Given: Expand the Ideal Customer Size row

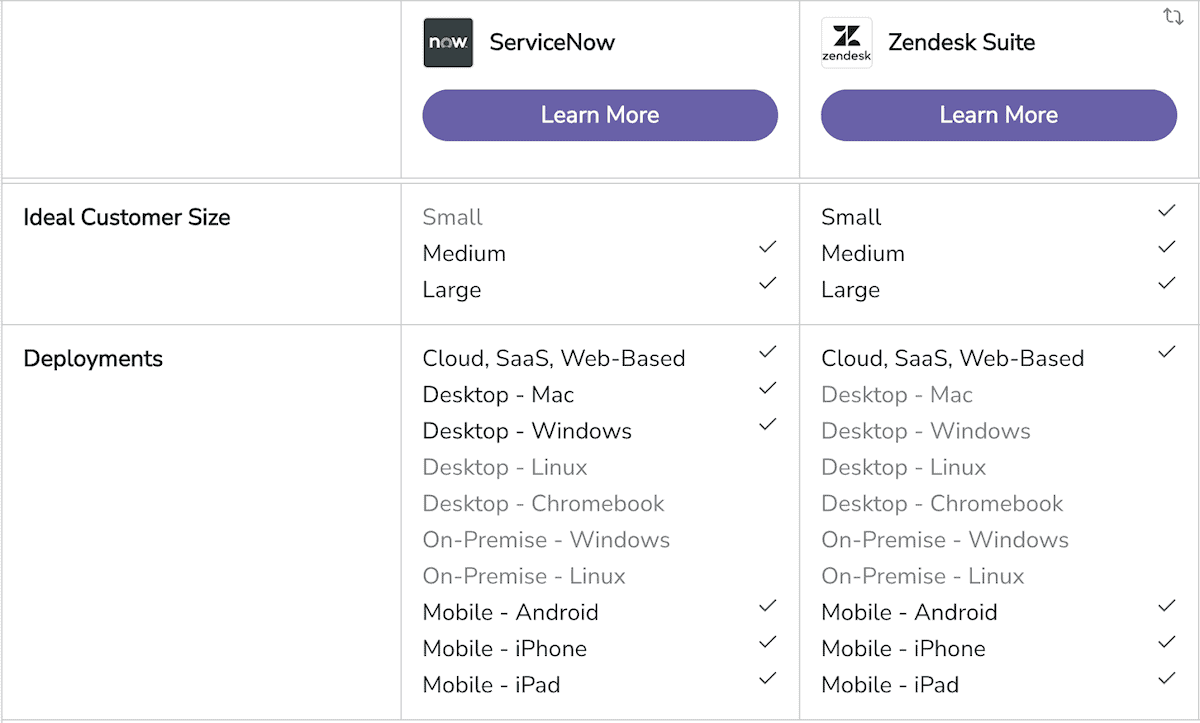Looking at the screenshot, I should coord(126,217).
